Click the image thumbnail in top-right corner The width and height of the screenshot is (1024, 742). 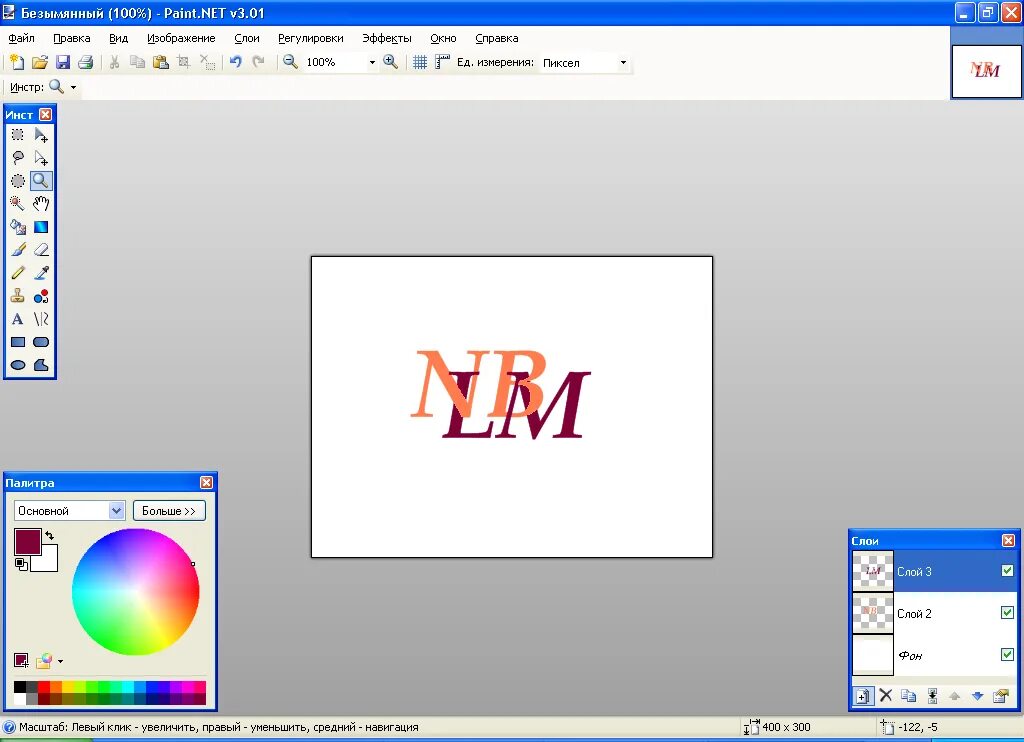[x=986, y=71]
